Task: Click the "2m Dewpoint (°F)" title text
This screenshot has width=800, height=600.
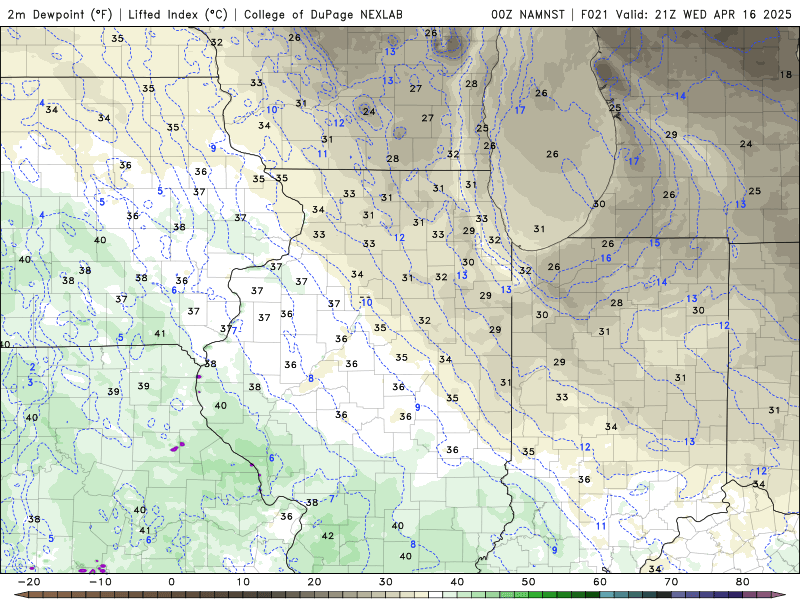Action: click(60, 14)
